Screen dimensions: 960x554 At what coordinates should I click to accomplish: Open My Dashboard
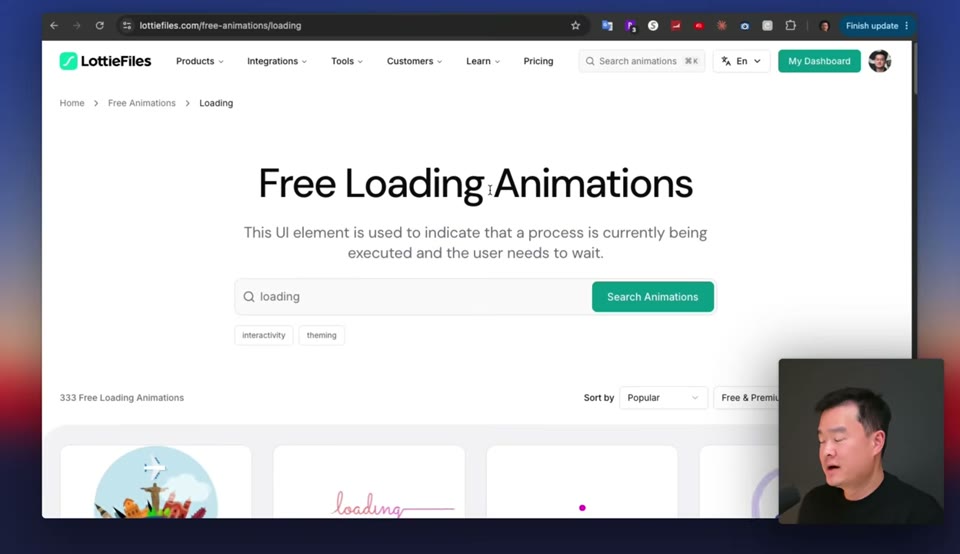point(819,61)
